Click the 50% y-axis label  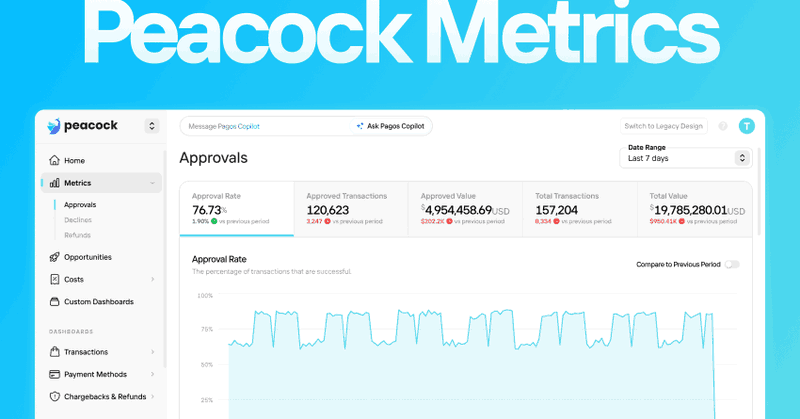[x=207, y=365]
